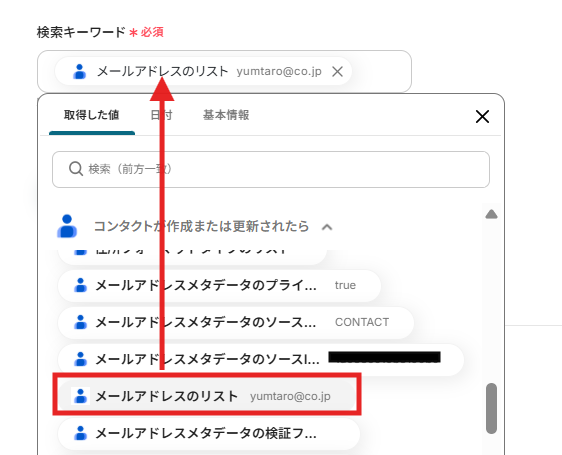562x455 pixels.
Task: Click the person icon of the メールアドレスメタデータのプライ… row
Action: pos(80,285)
